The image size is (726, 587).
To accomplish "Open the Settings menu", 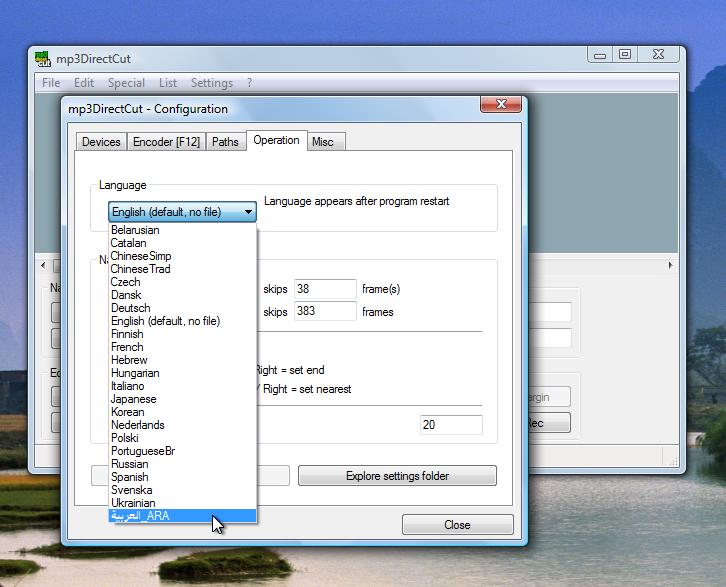I will click(211, 83).
